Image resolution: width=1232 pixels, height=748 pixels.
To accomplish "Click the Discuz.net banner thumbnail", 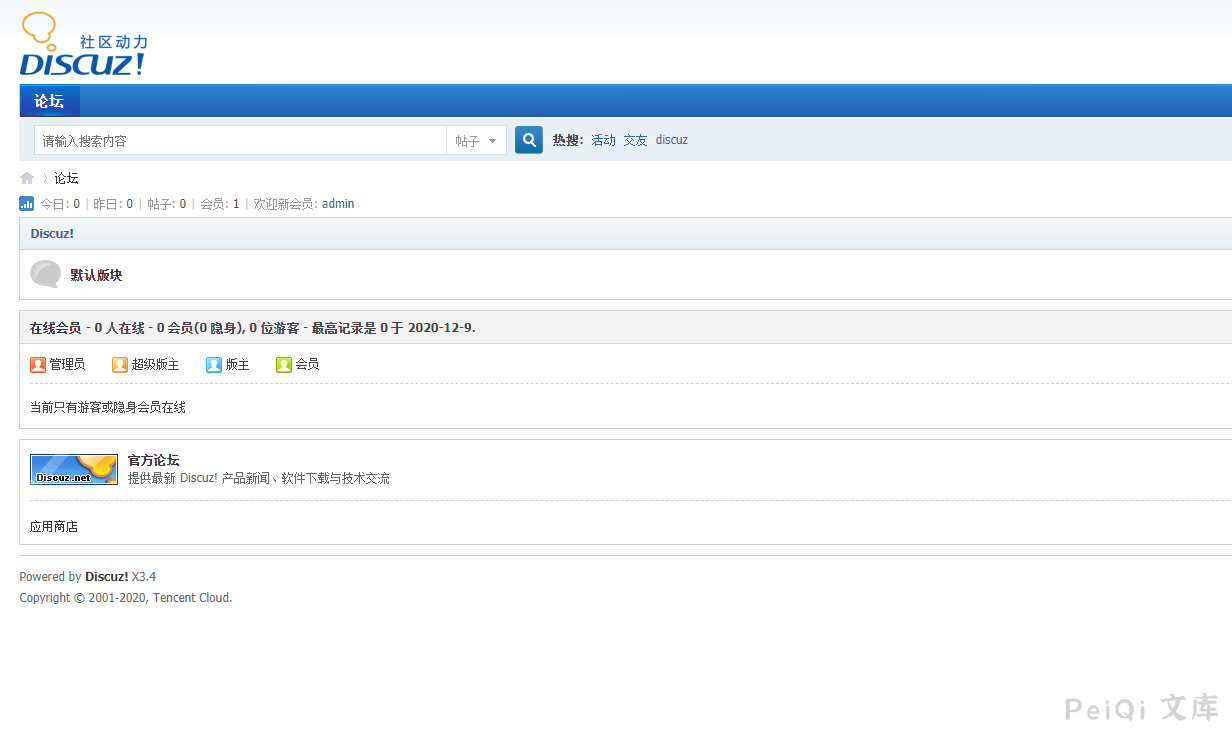I will pos(74,469).
